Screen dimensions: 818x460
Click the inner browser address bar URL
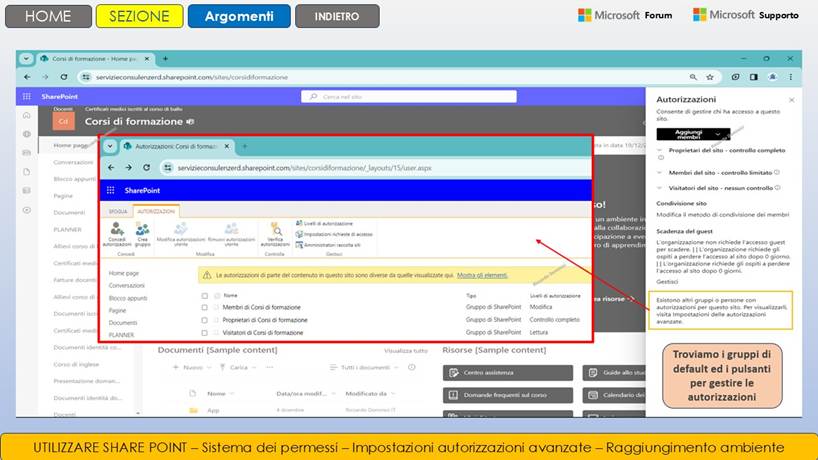pos(305,168)
